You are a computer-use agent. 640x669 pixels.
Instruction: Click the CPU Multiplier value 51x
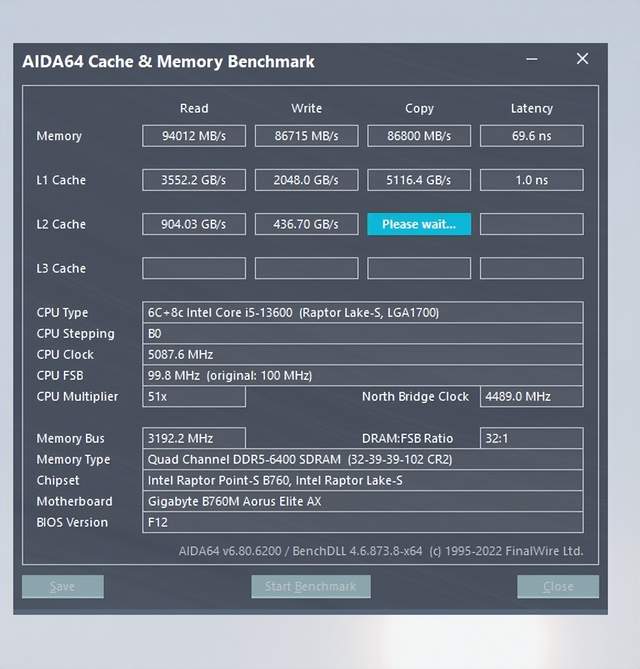[x=194, y=396]
